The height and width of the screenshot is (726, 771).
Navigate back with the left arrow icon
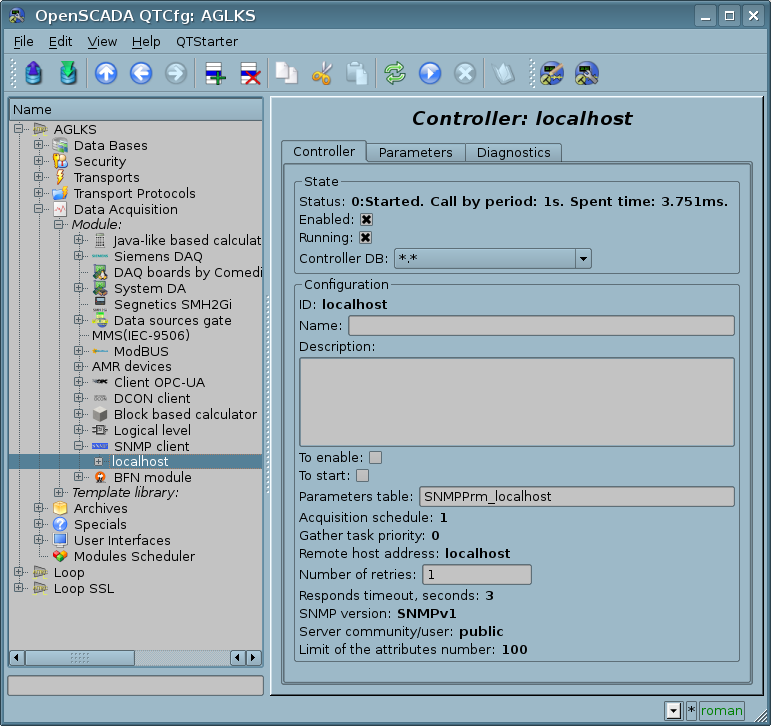(x=141, y=74)
